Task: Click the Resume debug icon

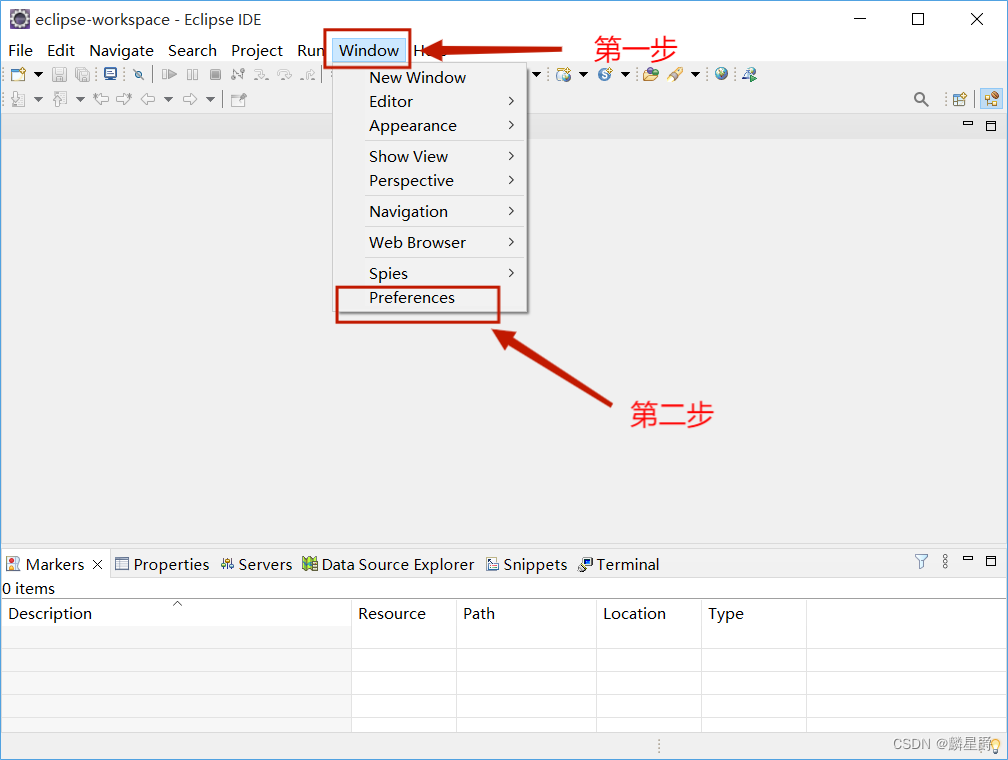Action: coord(169,75)
